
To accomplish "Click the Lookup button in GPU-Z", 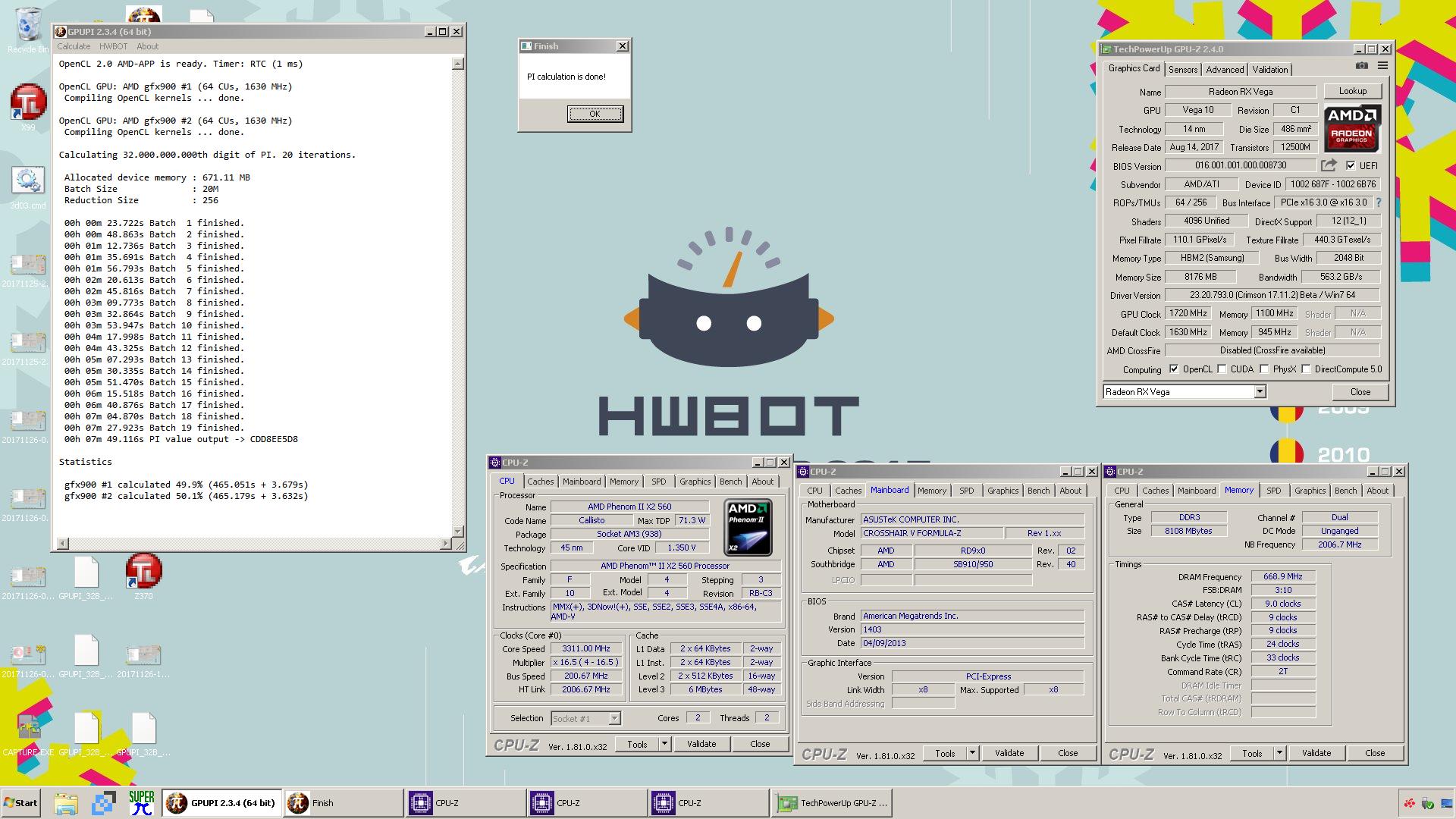I will [x=1353, y=91].
